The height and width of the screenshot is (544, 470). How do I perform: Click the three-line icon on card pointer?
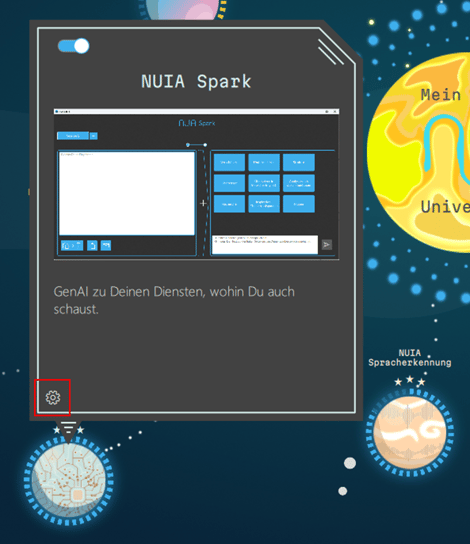(x=68, y=427)
